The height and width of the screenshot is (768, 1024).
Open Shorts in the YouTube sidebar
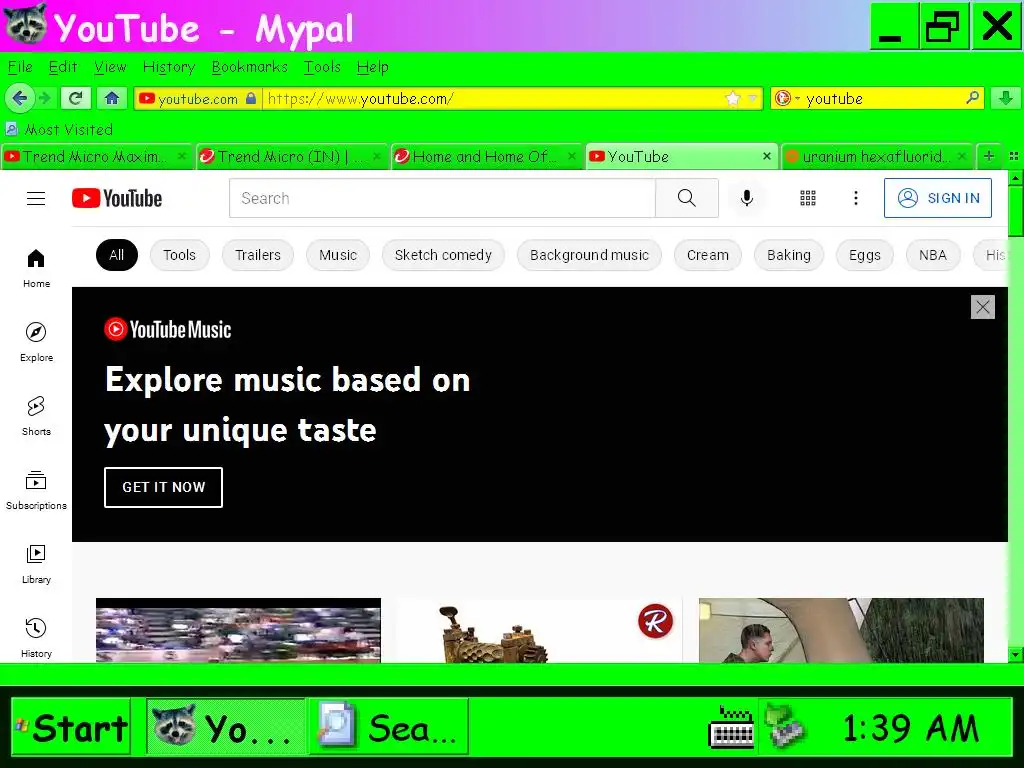(x=36, y=416)
